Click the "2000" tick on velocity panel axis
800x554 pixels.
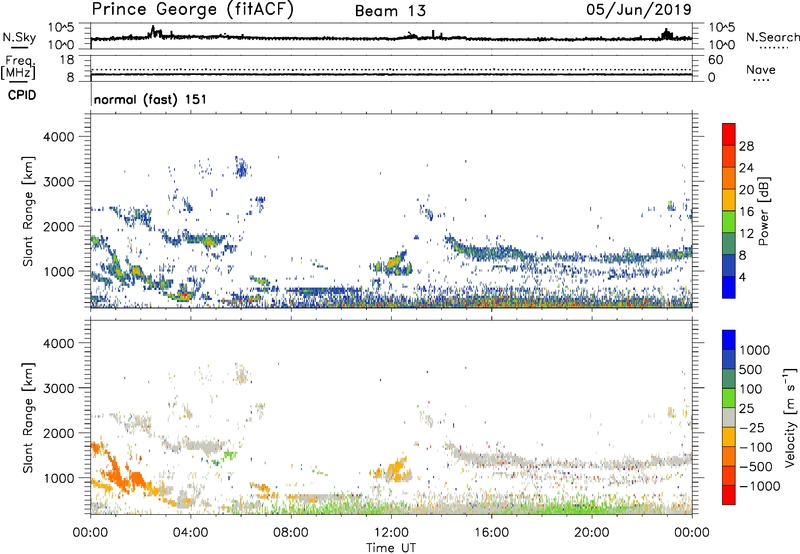(58, 433)
